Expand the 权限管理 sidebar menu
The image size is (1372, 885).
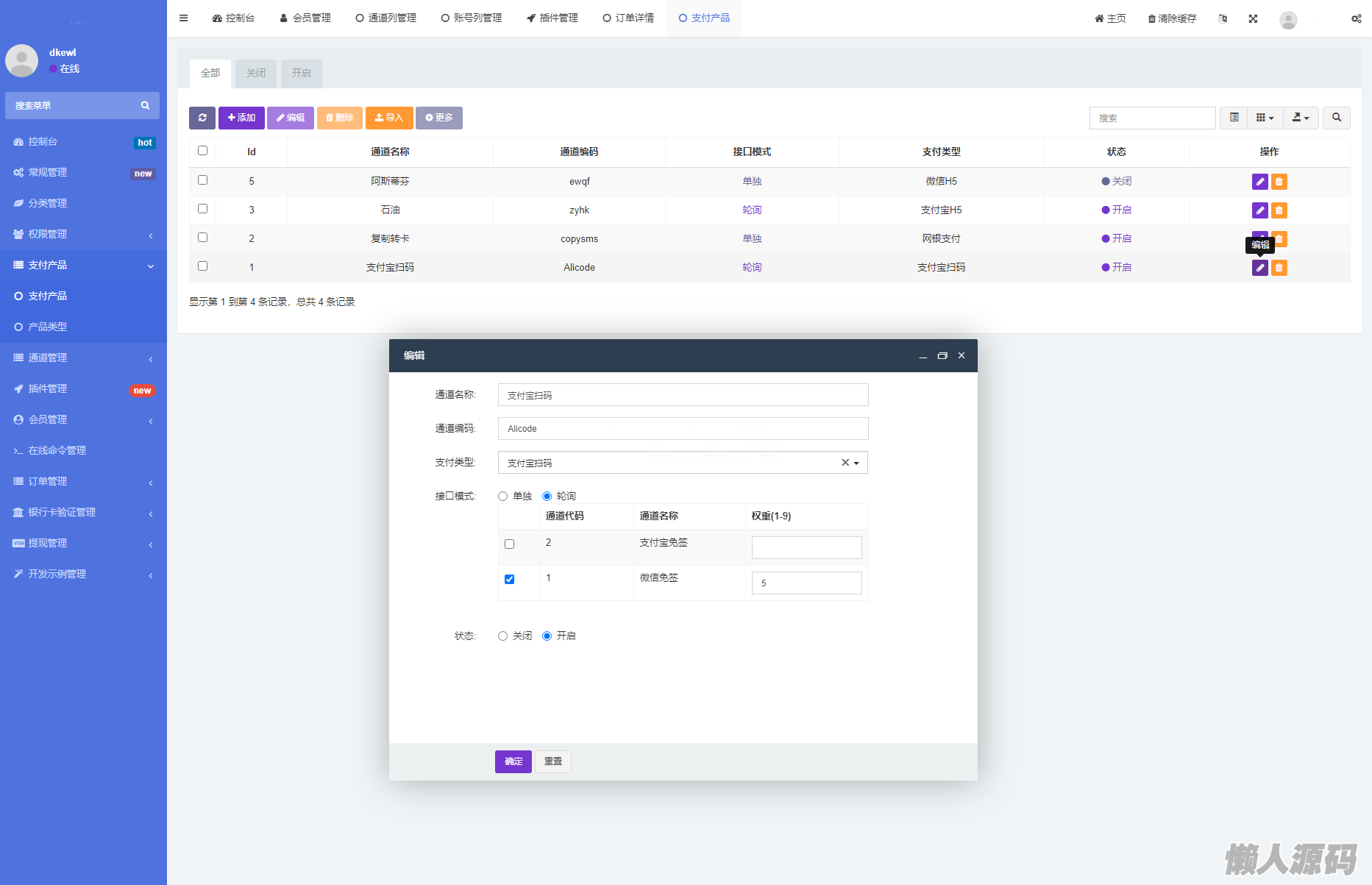83,234
